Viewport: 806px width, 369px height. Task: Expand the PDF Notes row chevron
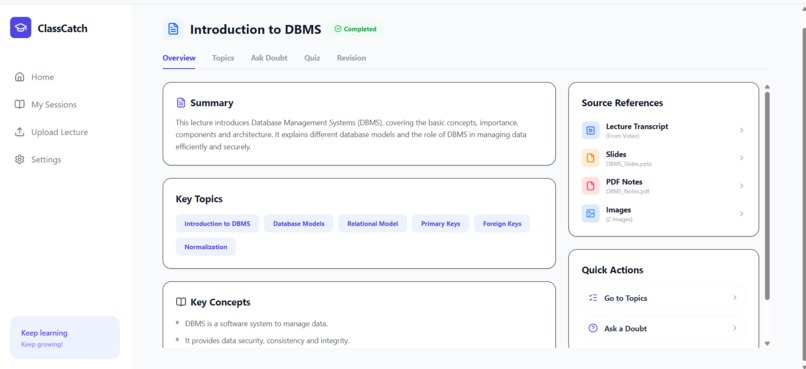[741, 186]
